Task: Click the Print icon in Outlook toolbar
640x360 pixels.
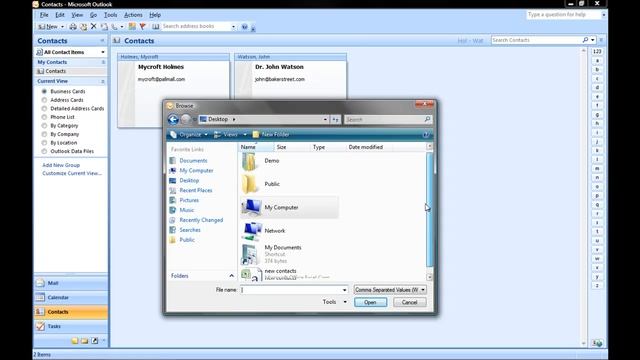Action: [73, 27]
